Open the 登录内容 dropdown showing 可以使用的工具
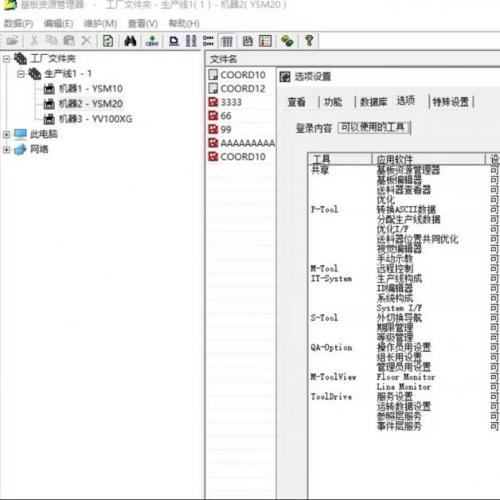The width and height of the screenshot is (500, 500). [374, 128]
